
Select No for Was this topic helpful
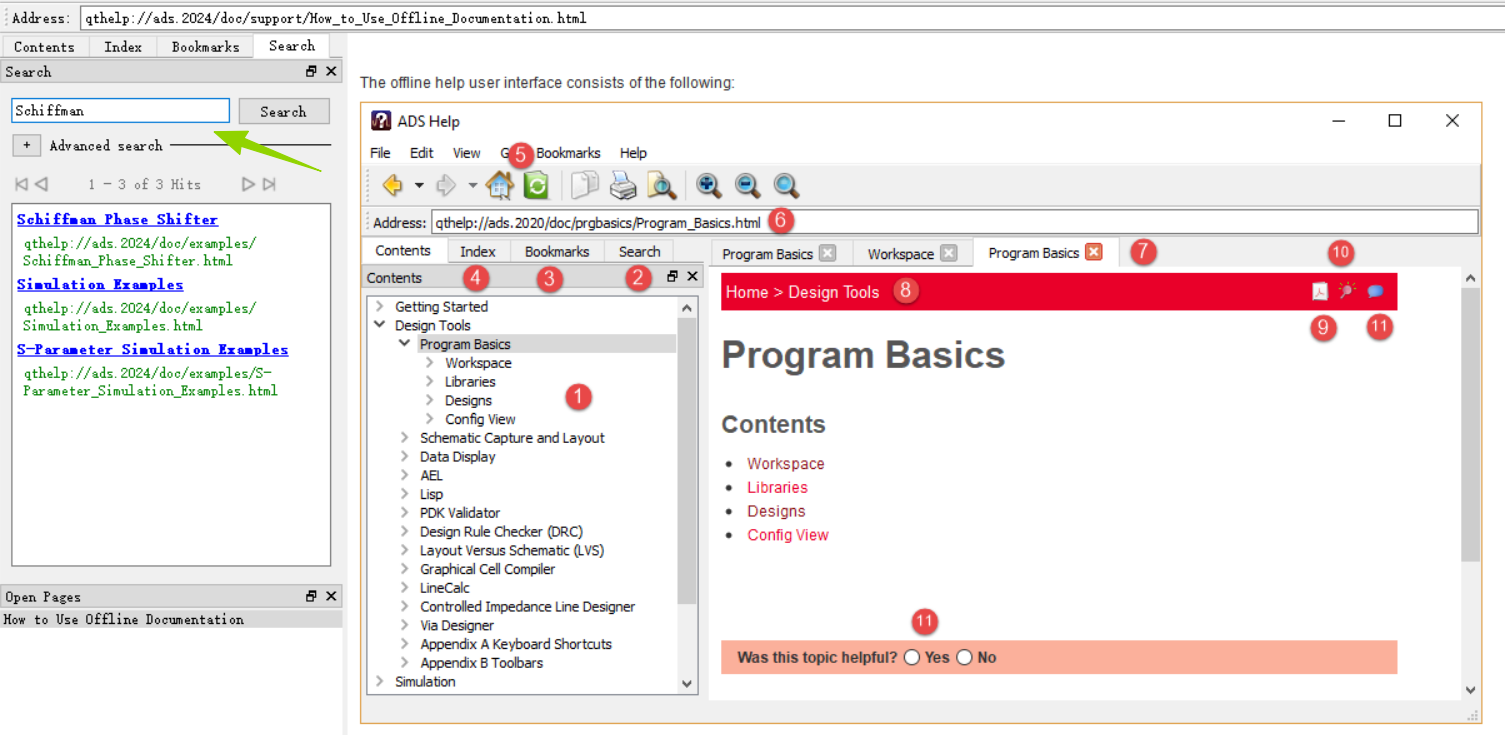tap(964, 657)
